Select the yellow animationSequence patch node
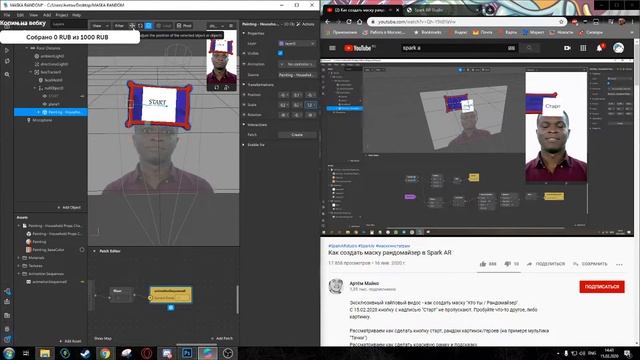This screenshot has width=640, height=360. coord(171,294)
